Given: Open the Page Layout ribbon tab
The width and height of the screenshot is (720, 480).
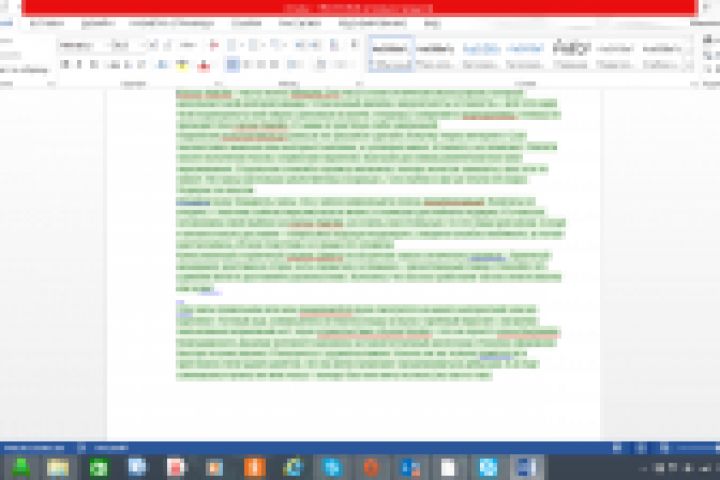Looking at the screenshot, I should tap(171, 23).
